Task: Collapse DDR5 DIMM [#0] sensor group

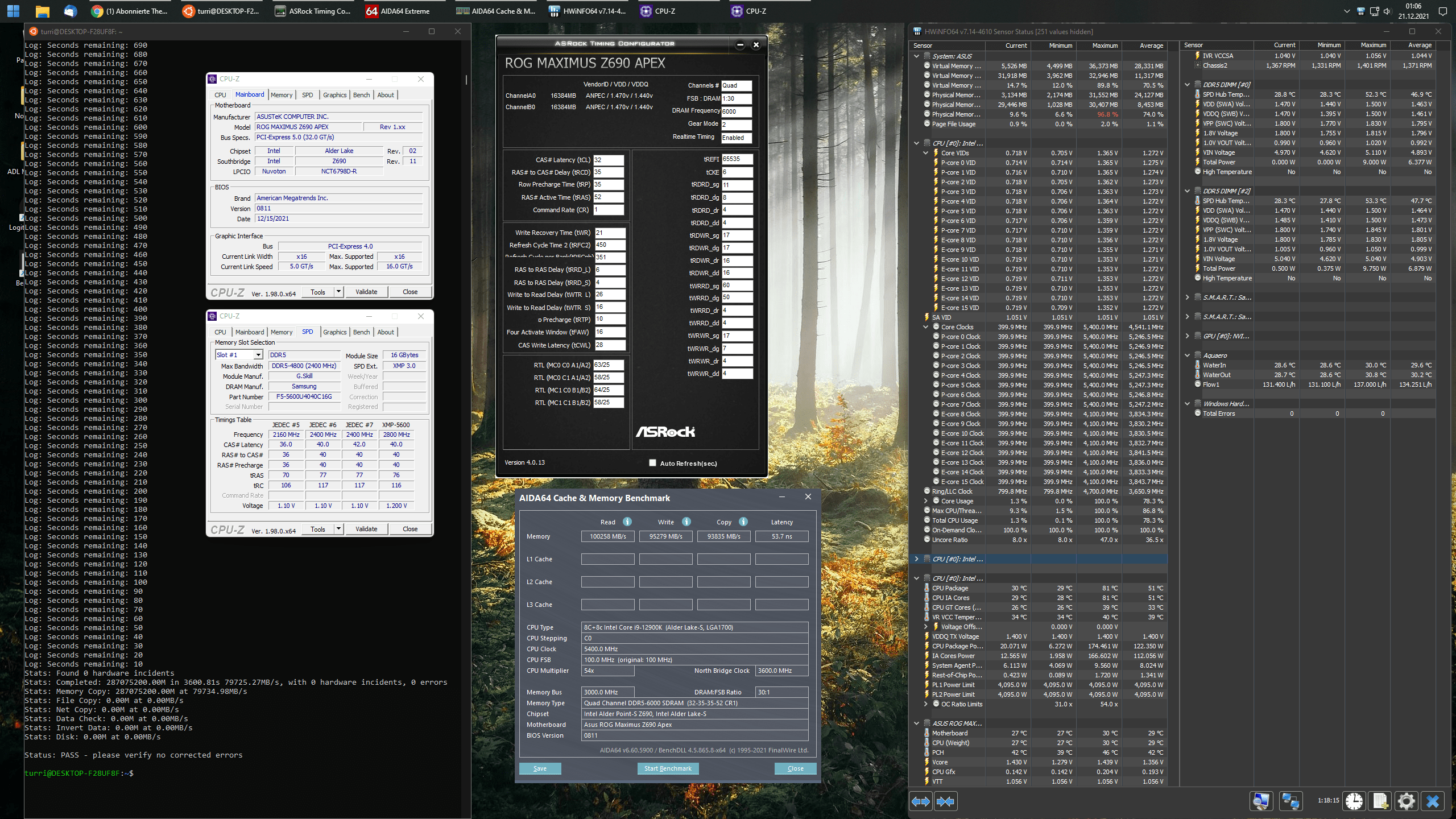Action: coord(1187,85)
